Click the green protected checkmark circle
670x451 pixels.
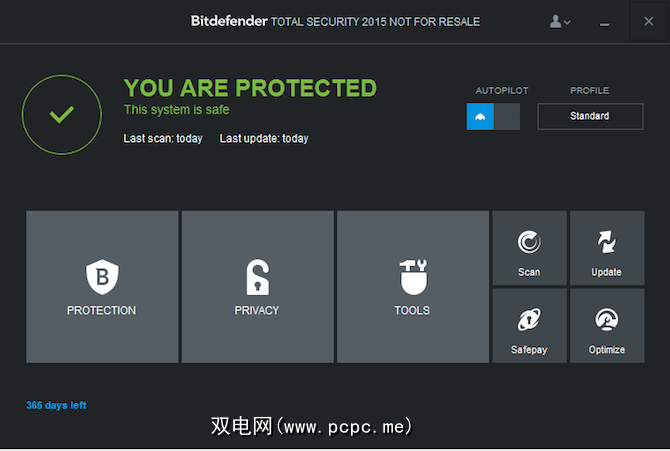pyautogui.click(x=62, y=114)
